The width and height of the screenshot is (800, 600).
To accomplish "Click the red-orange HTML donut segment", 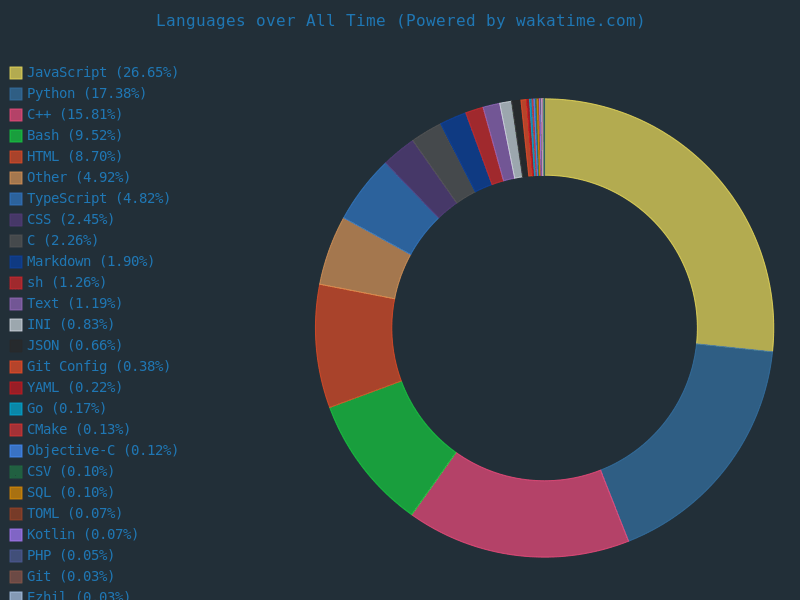I will point(355,343).
